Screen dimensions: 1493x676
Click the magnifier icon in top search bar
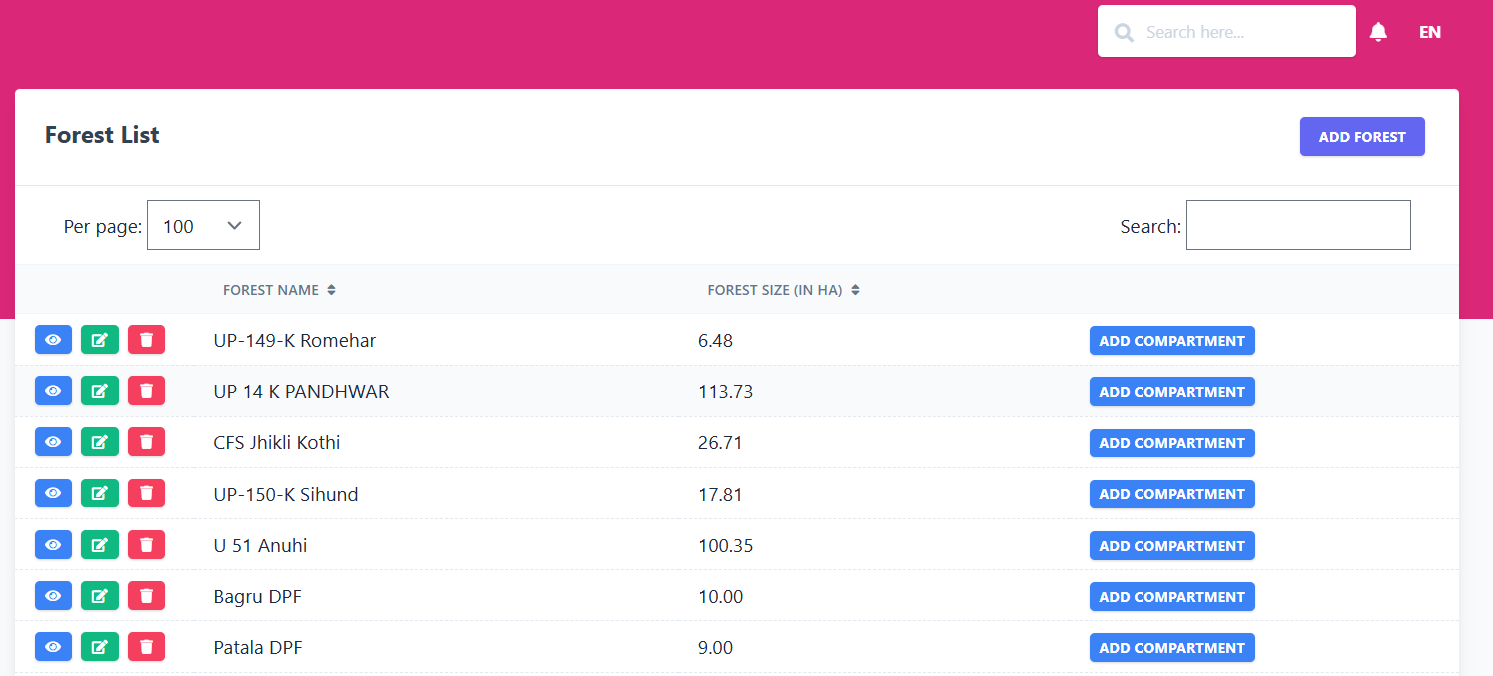(x=1123, y=31)
